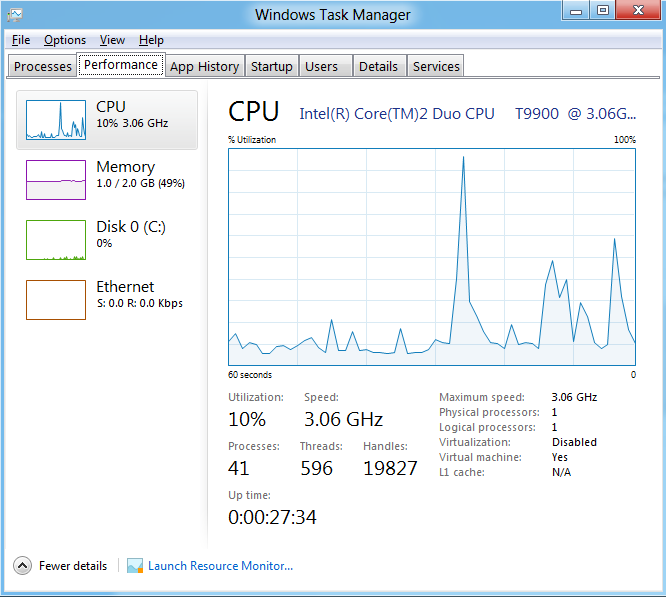The width and height of the screenshot is (666, 597).
Task: Minimize the Task Manager window
Action: click(576, 10)
